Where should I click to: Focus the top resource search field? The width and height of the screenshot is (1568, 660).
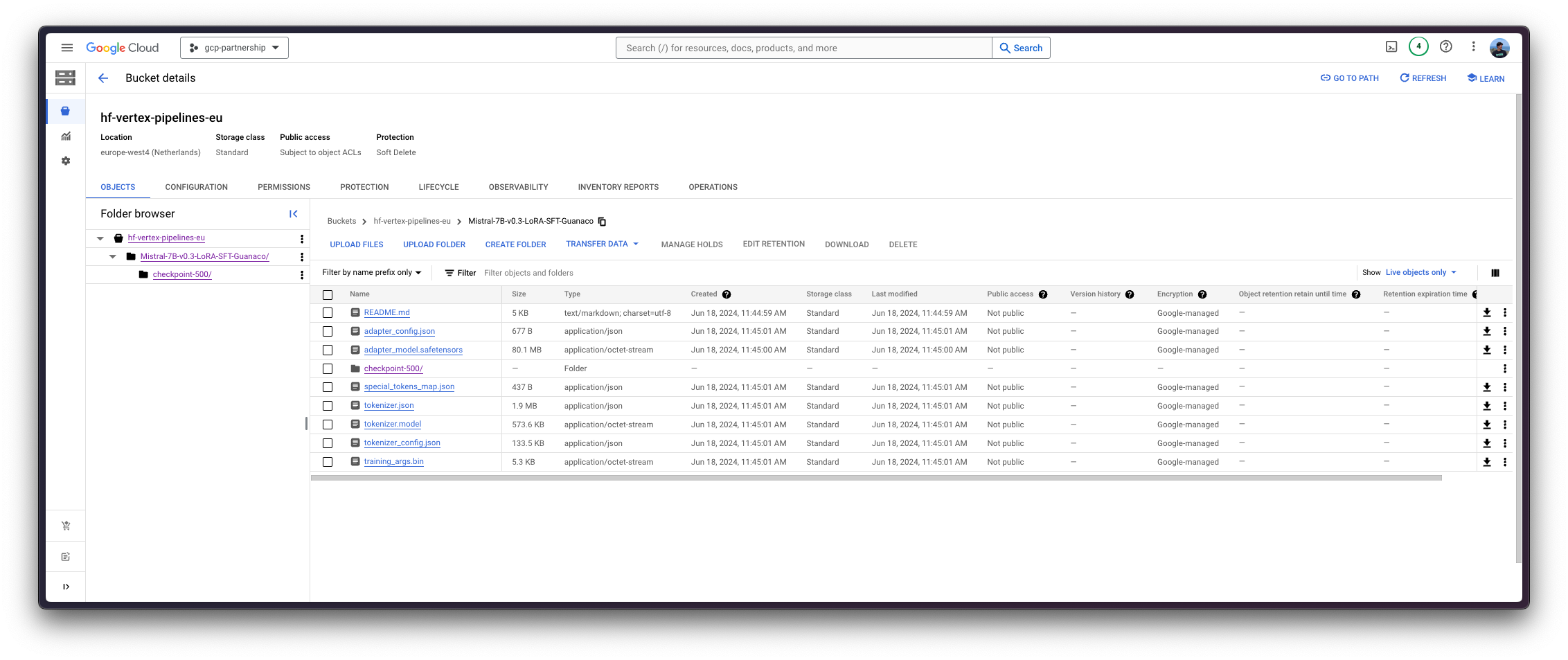coord(803,48)
